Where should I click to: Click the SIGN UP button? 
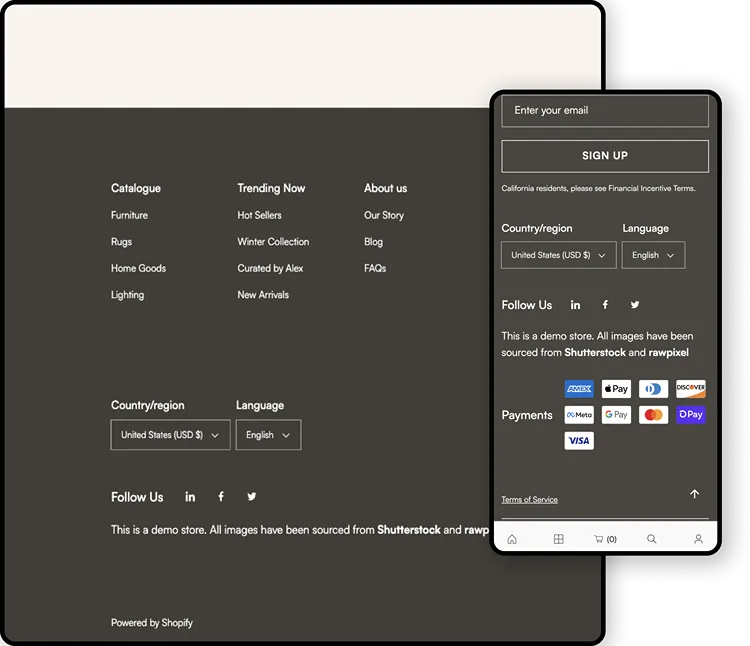[605, 156]
